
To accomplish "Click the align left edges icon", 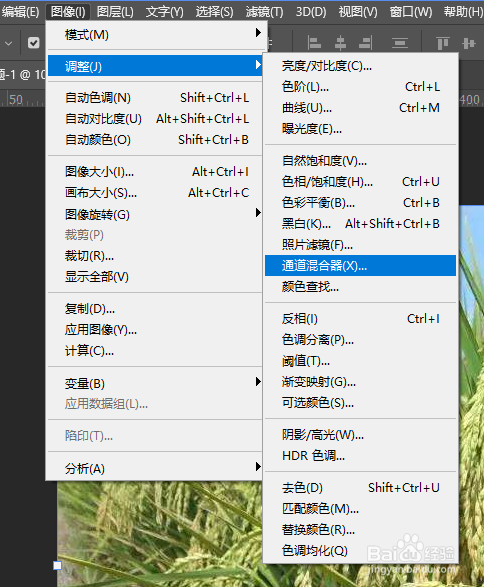I will point(314,43).
